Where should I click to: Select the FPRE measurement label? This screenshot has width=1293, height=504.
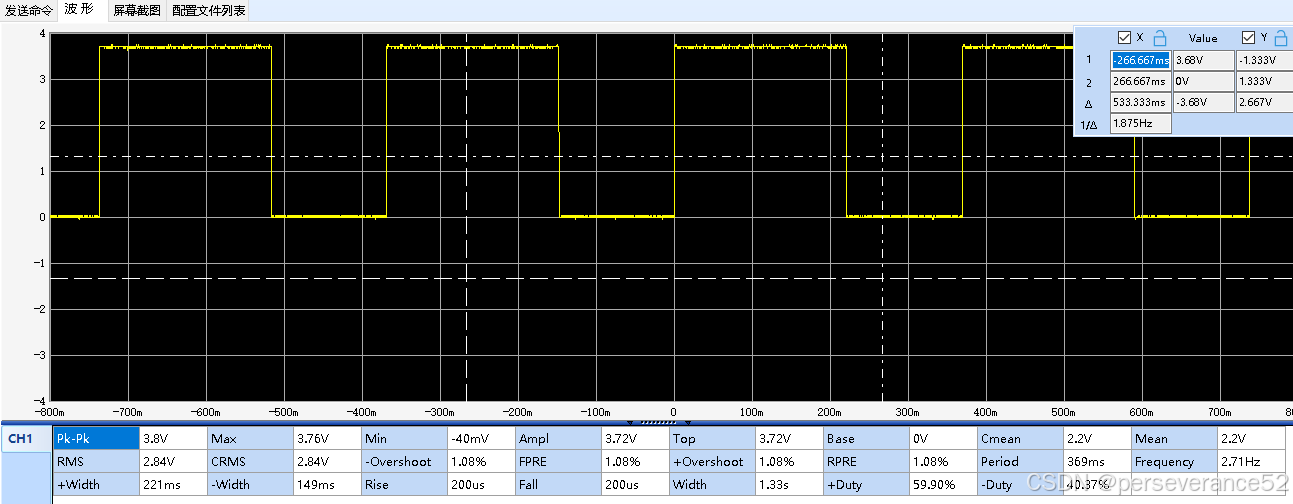tap(558, 461)
